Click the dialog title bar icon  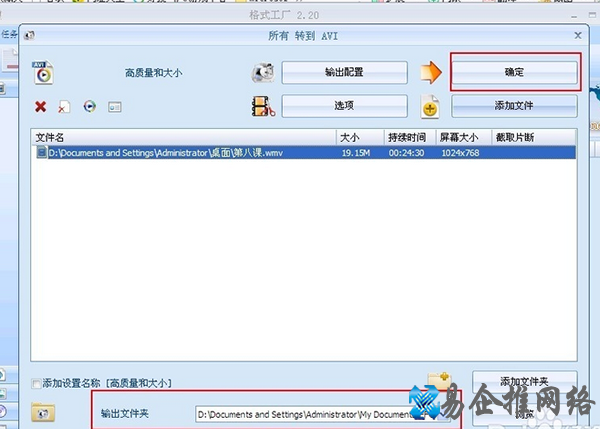[29, 36]
